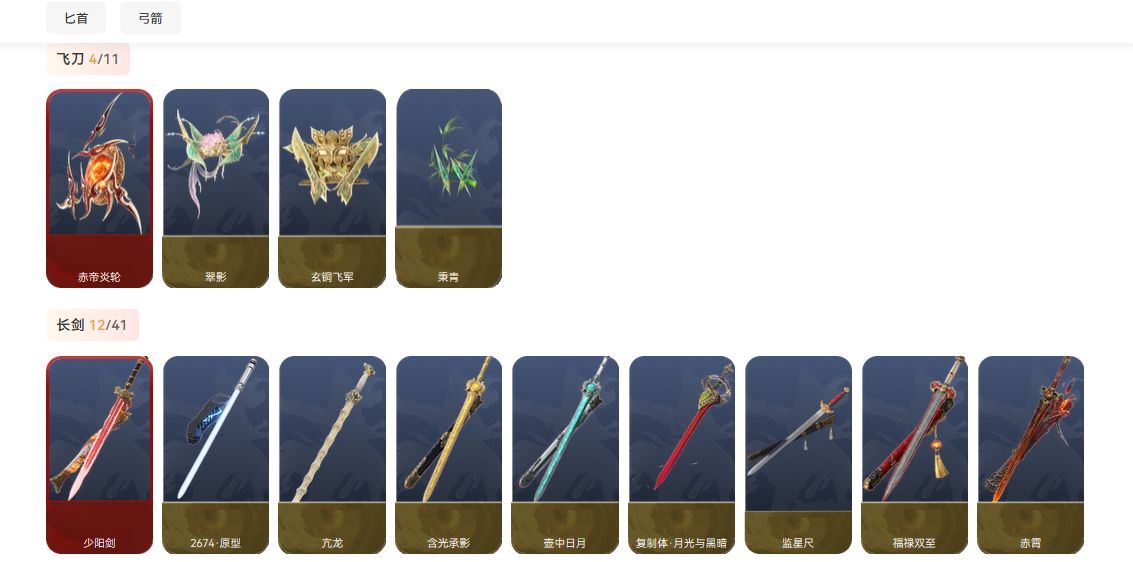Image resolution: width=1133 pixels, height=562 pixels.
Task: Pick the 监星尺 sword skin
Action: [x=798, y=455]
